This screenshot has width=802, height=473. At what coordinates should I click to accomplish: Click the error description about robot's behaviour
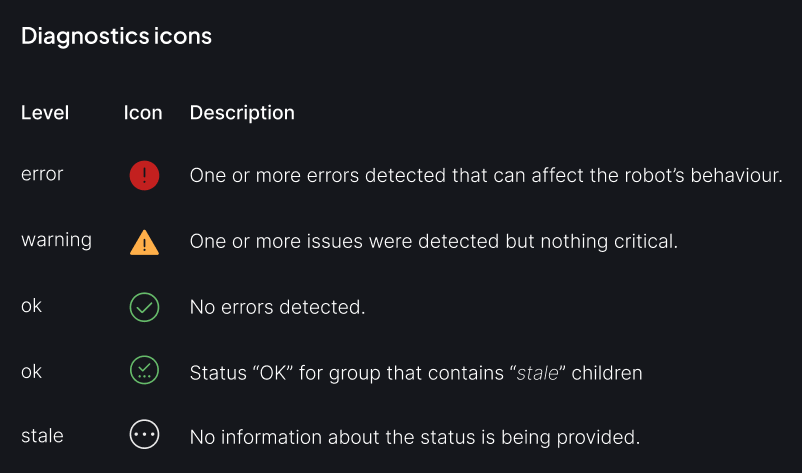(485, 175)
